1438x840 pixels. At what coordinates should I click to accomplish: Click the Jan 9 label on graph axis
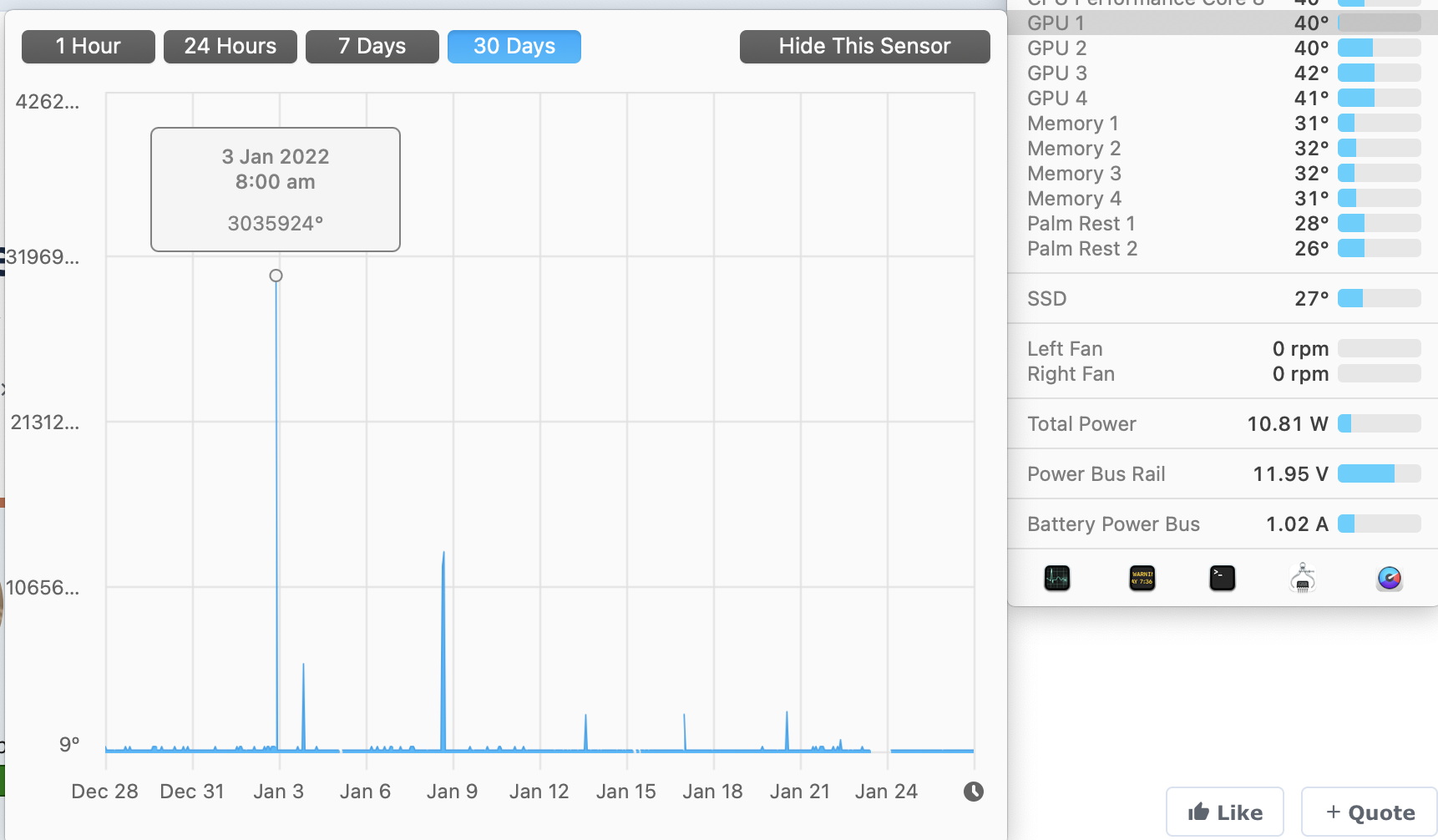tap(452, 792)
